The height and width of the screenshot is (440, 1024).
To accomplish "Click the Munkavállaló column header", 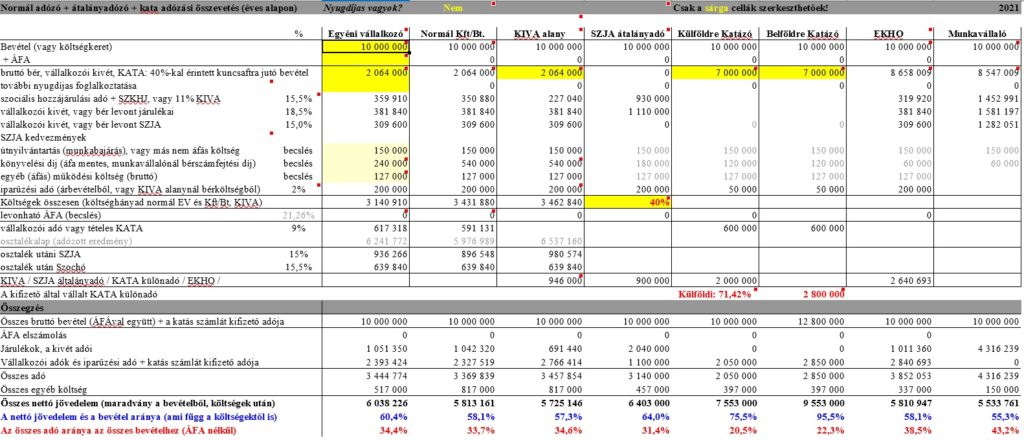I will [977, 33].
